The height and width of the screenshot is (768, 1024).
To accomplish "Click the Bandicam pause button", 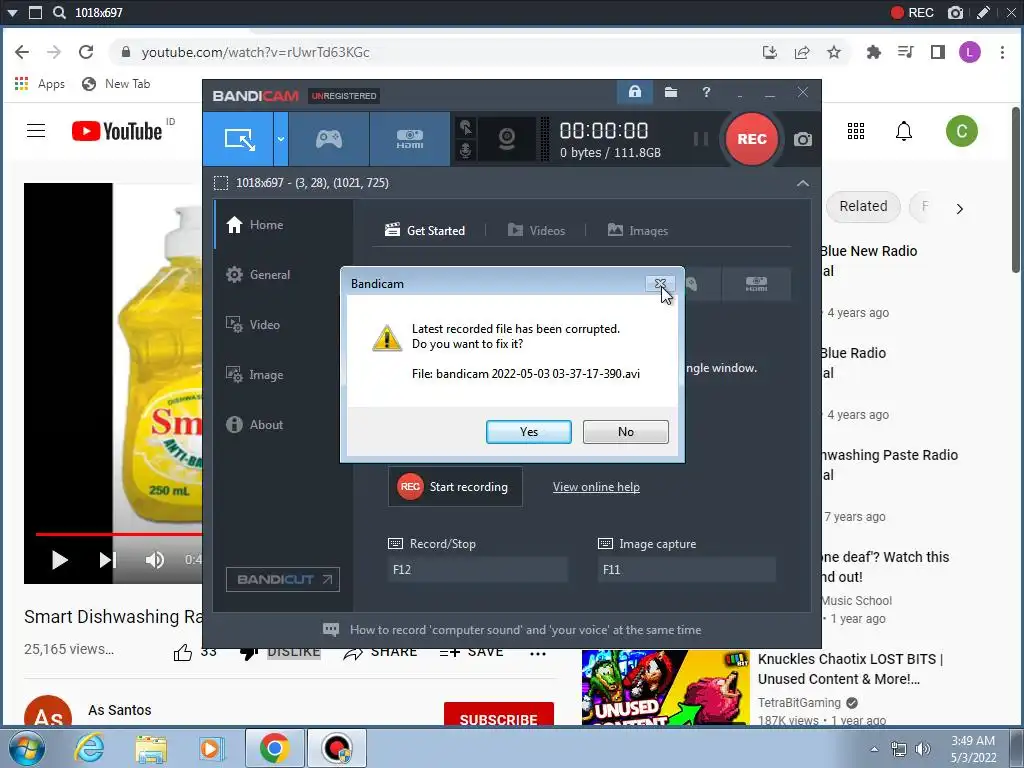I will pyautogui.click(x=701, y=139).
